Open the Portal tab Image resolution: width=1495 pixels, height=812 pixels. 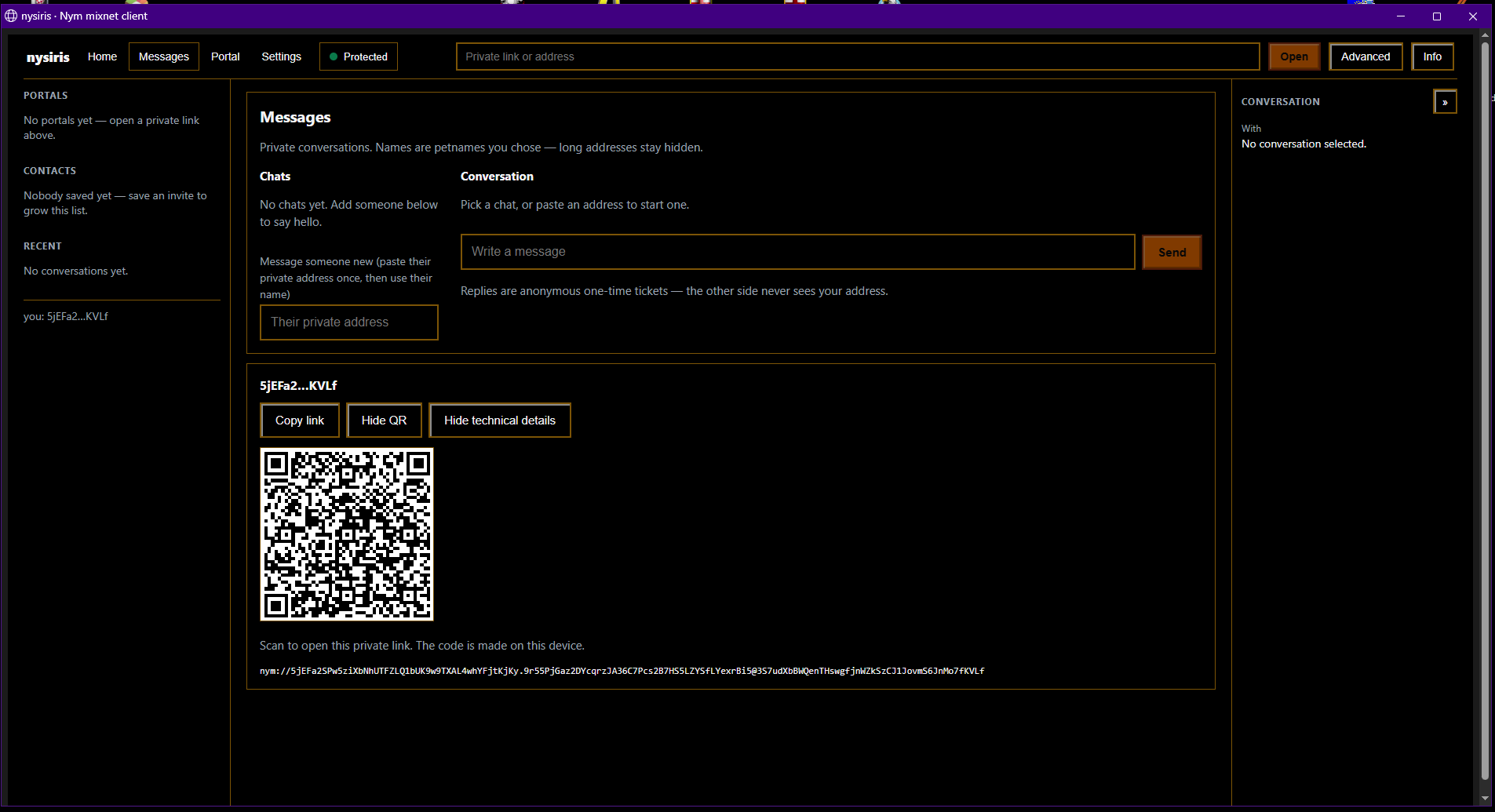click(x=225, y=56)
